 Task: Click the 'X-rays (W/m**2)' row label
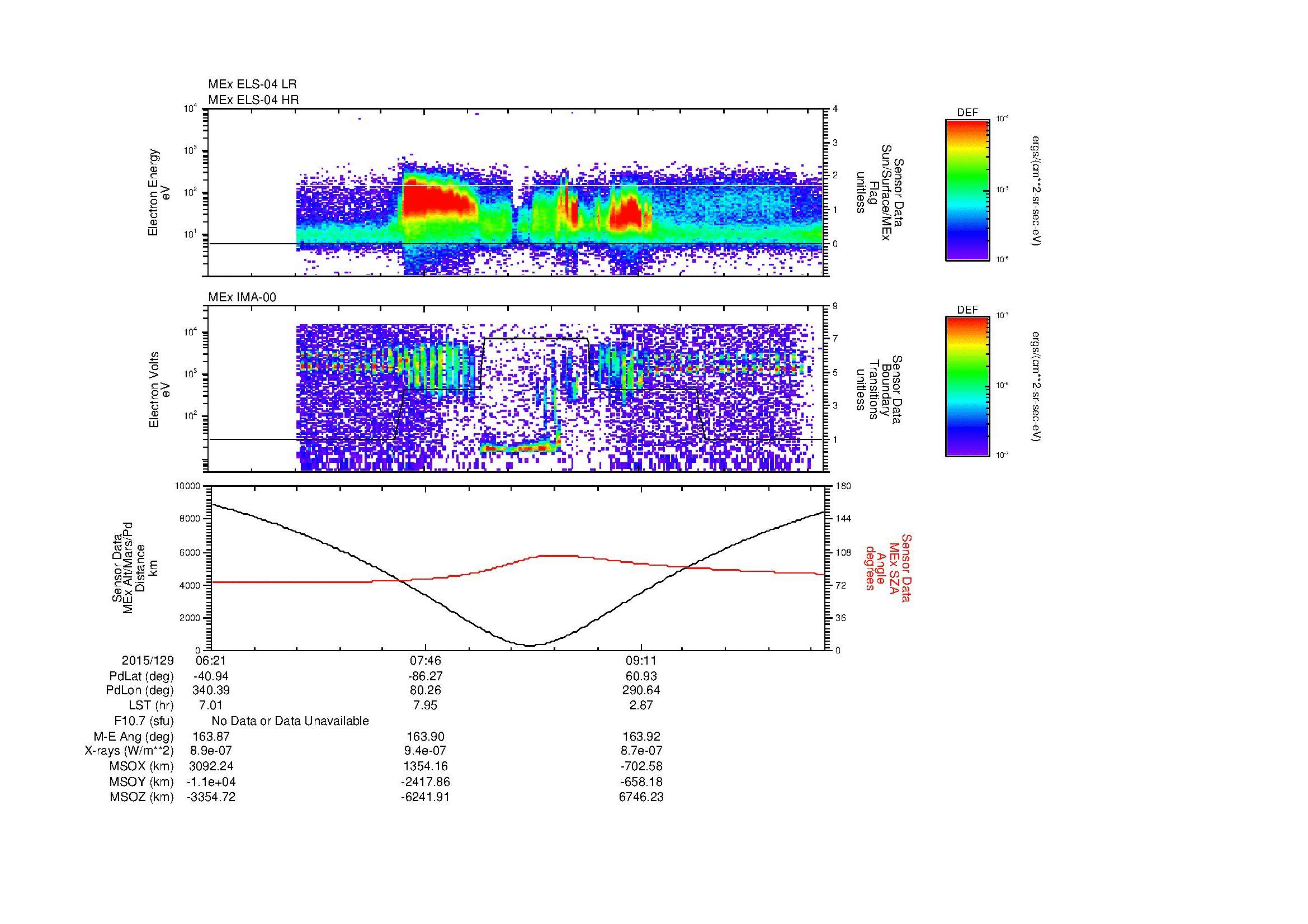click(x=129, y=751)
